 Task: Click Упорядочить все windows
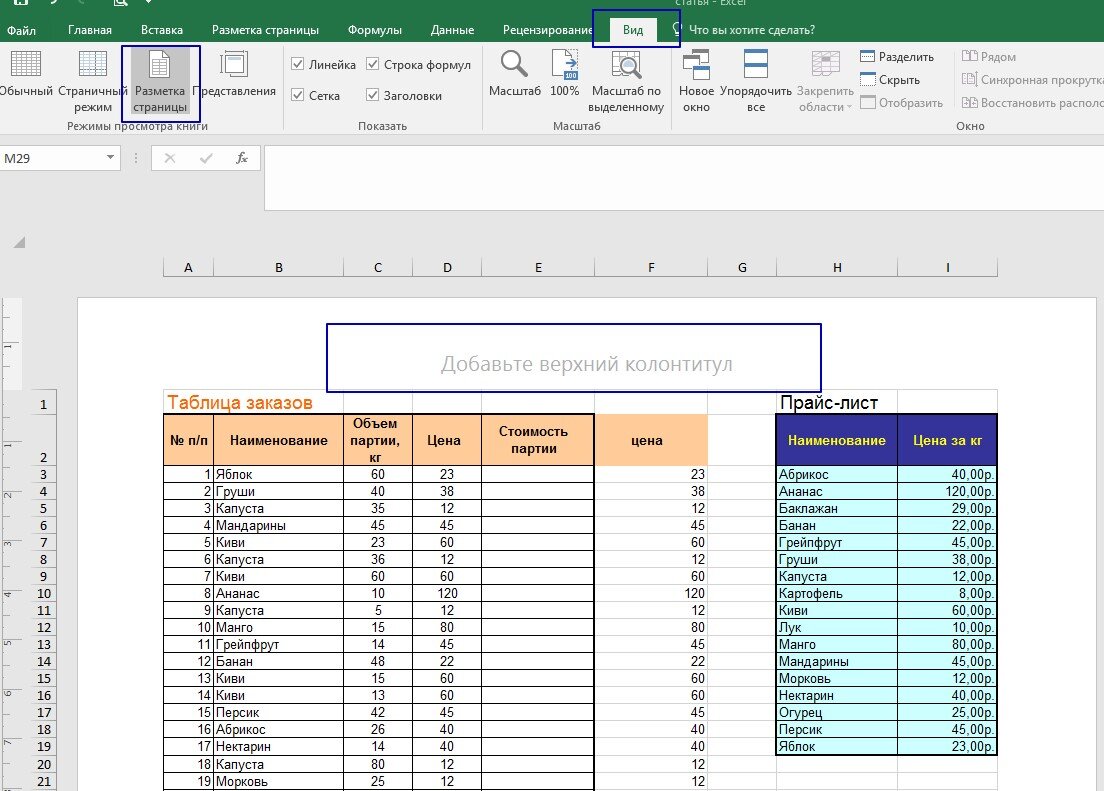[x=755, y=82]
